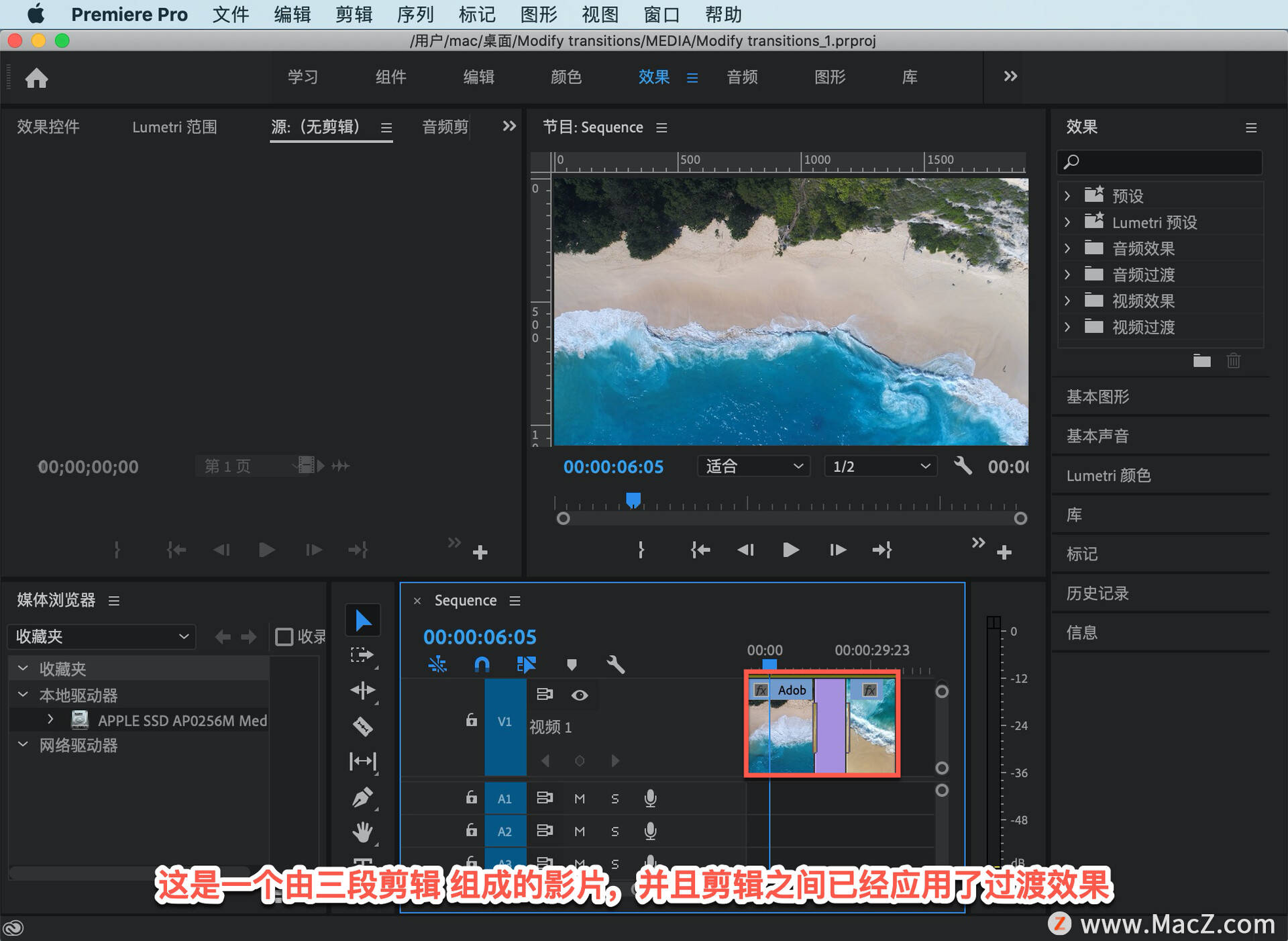
Task: Click the purple transition between clips
Action: (830, 725)
